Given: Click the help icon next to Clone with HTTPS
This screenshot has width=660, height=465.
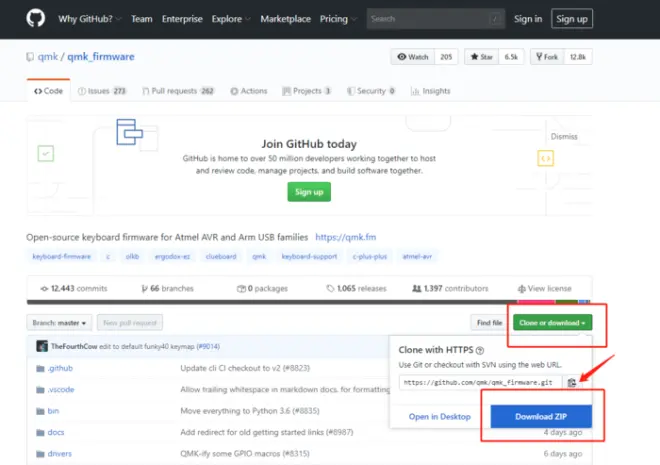Looking at the screenshot, I should (480, 350).
